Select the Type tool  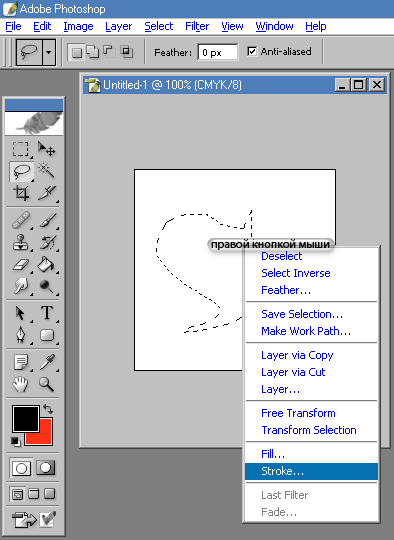pos(46,313)
